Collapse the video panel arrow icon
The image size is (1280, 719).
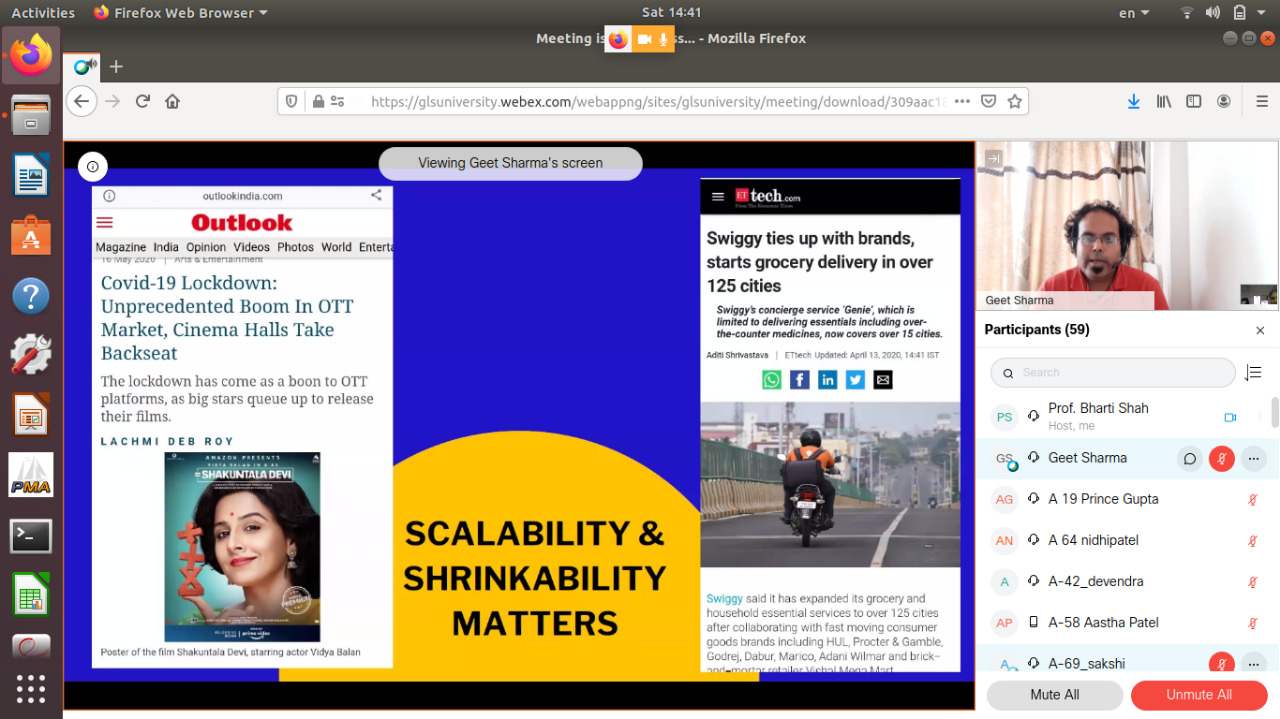[x=993, y=158]
